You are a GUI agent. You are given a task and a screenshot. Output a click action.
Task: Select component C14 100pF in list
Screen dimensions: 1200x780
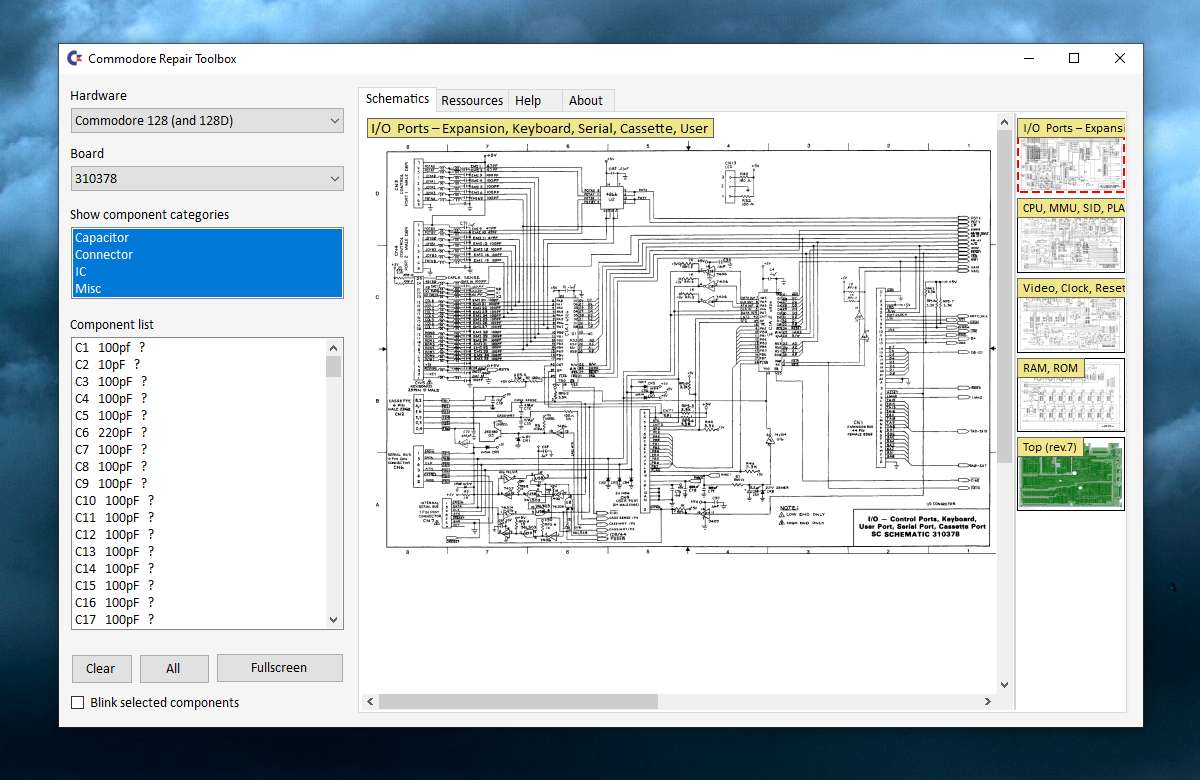[x=199, y=569]
